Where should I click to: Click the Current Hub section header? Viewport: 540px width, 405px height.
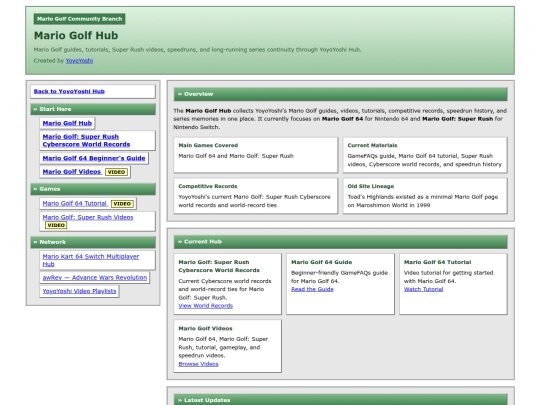pos(341,242)
